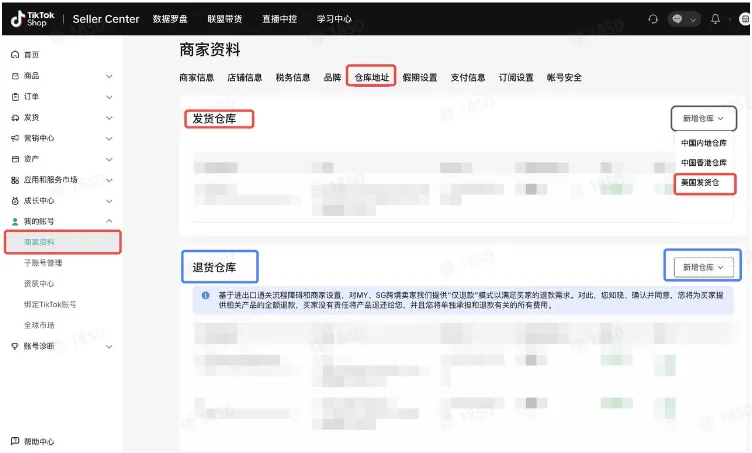Click the 退货仓库 section heading
Image resolution: width=752 pixels, height=453 pixels.
coord(214,267)
